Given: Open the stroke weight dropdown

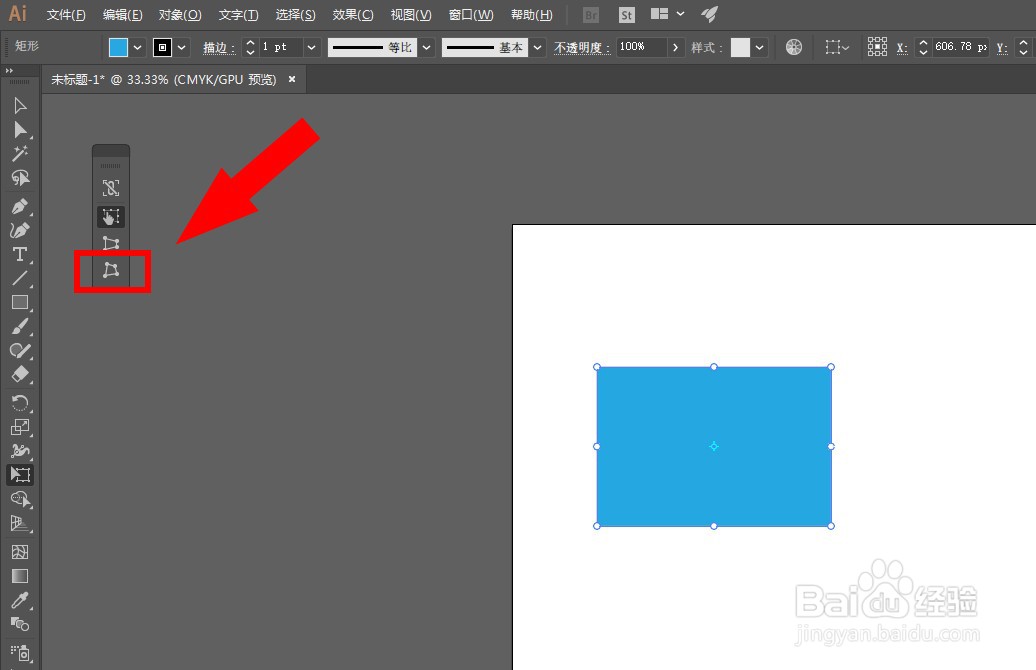Looking at the screenshot, I should coord(312,48).
